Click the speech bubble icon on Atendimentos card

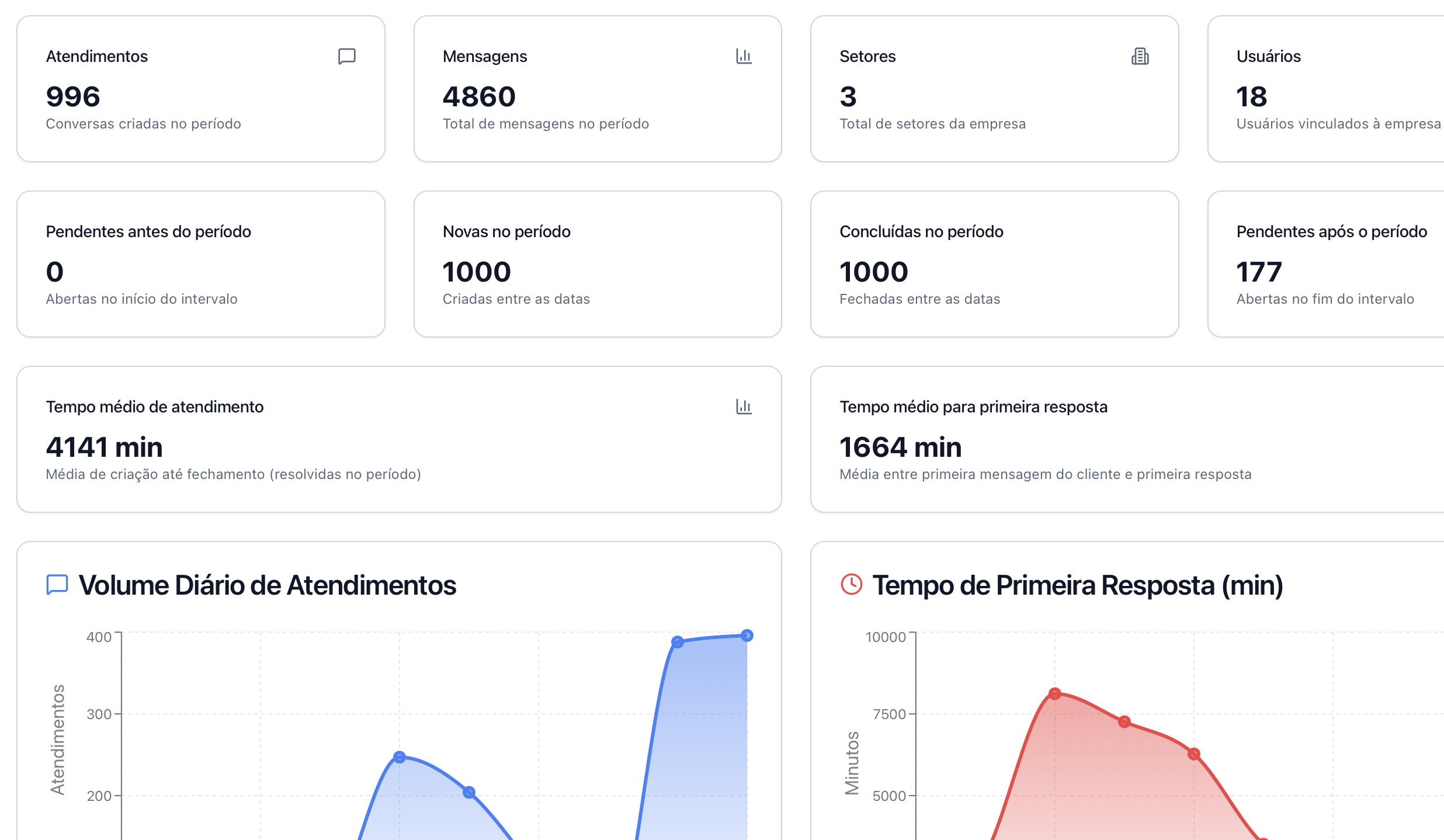[347, 56]
